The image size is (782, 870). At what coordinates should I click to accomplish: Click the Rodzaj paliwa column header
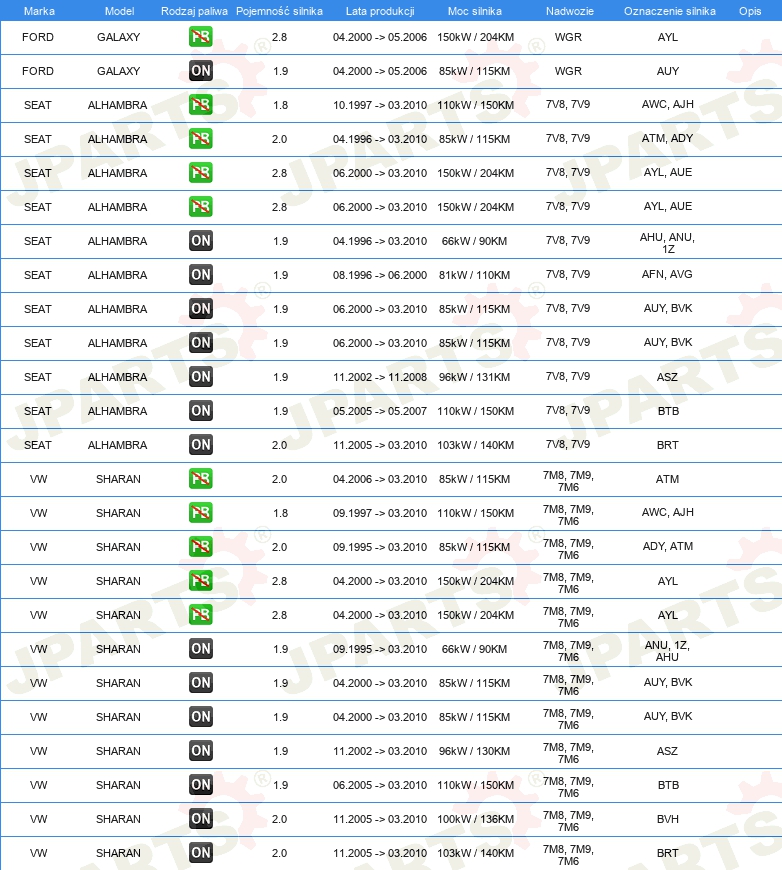pos(194,11)
